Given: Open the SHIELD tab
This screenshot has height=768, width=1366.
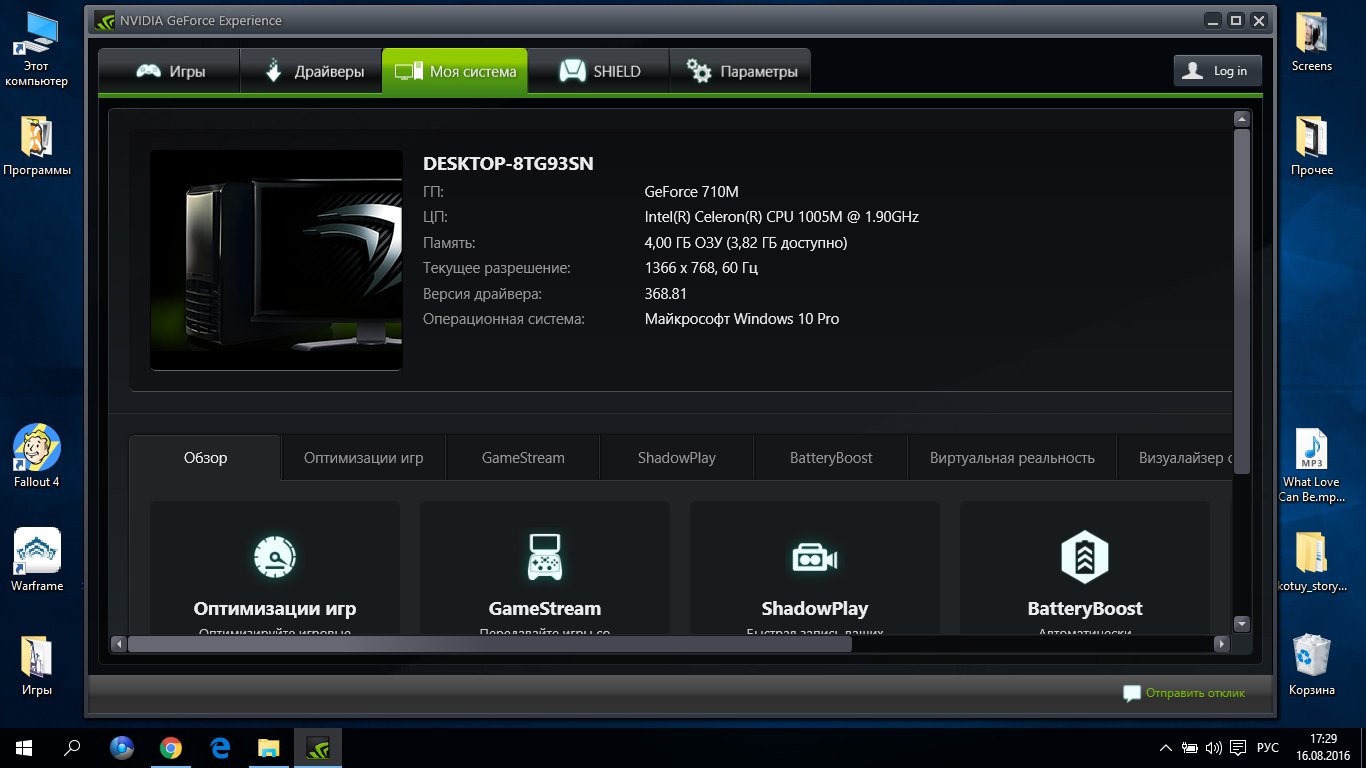Looking at the screenshot, I should point(598,72).
